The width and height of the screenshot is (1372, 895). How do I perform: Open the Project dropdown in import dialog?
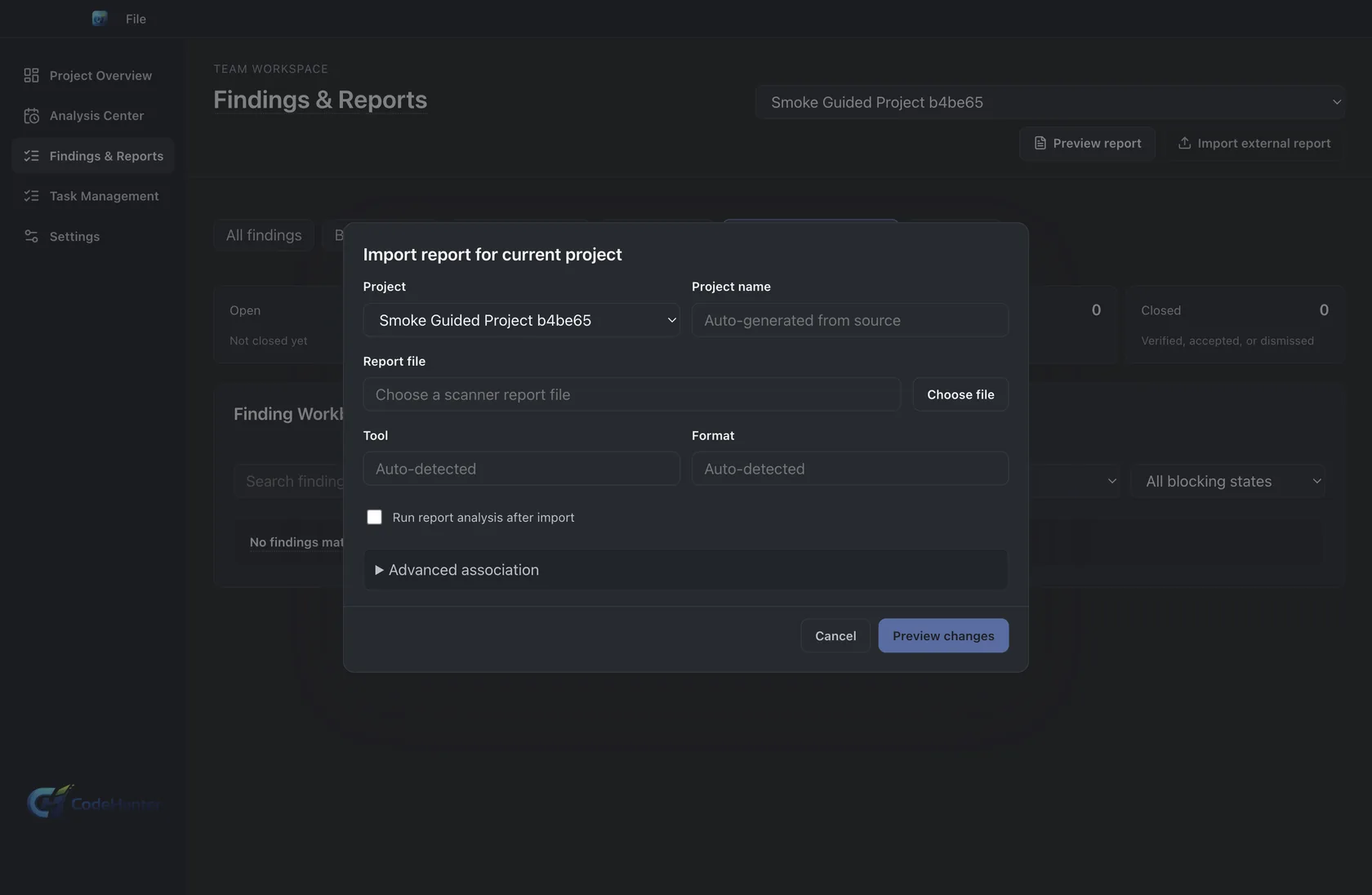click(x=521, y=320)
